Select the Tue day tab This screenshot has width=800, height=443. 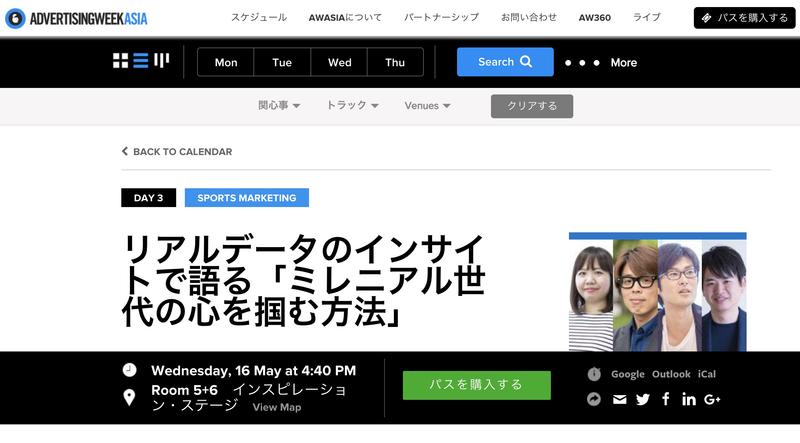point(282,62)
